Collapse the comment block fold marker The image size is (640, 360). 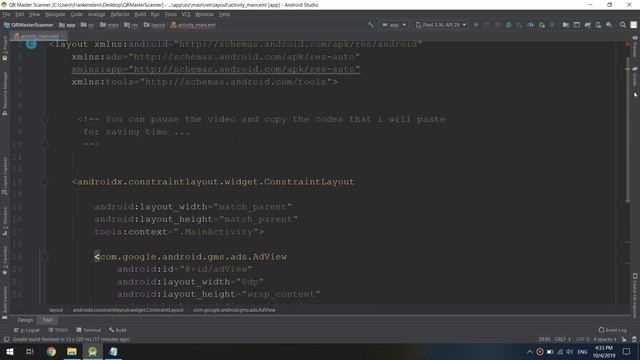[45, 119]
